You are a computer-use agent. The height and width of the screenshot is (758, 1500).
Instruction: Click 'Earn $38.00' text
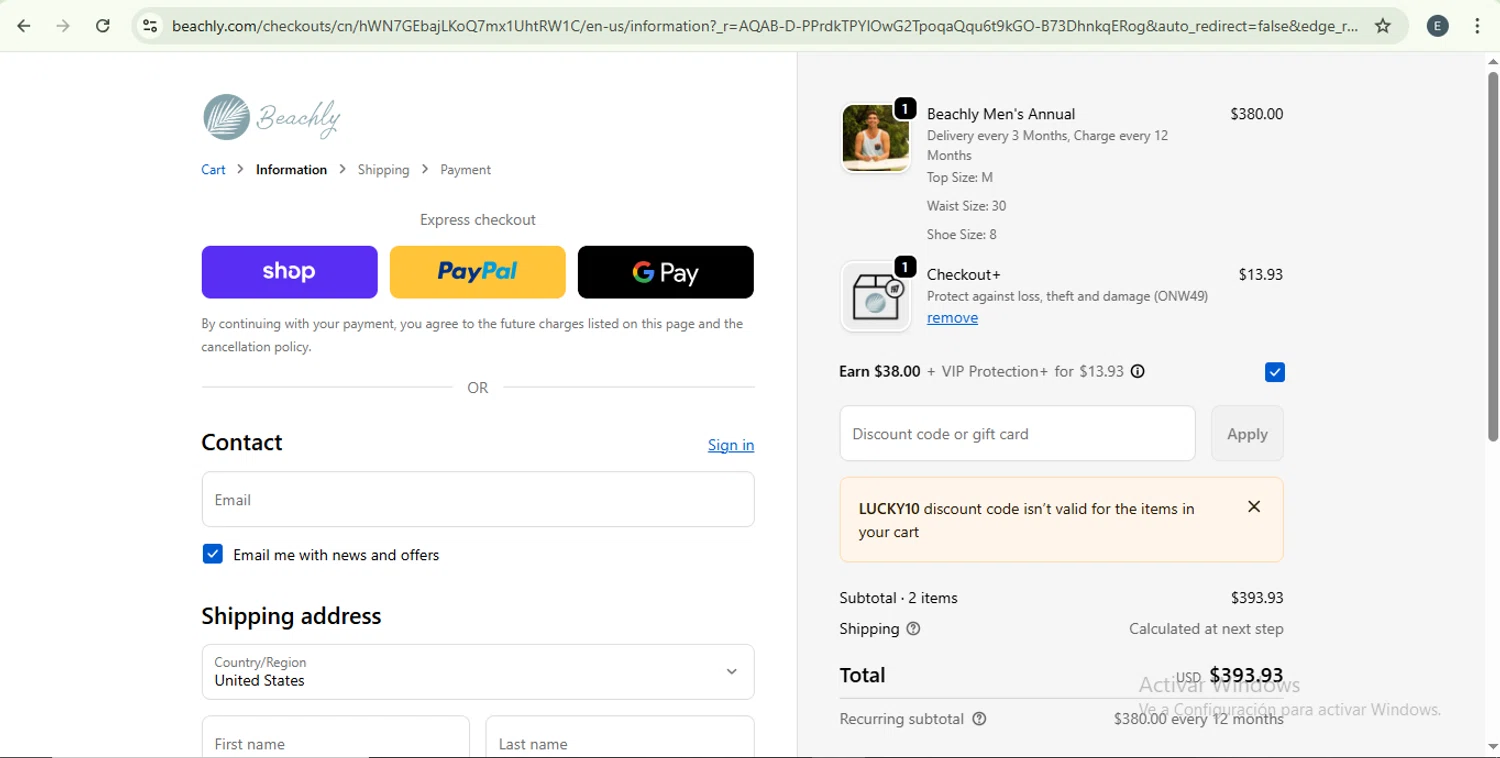(x=879, y=371)
